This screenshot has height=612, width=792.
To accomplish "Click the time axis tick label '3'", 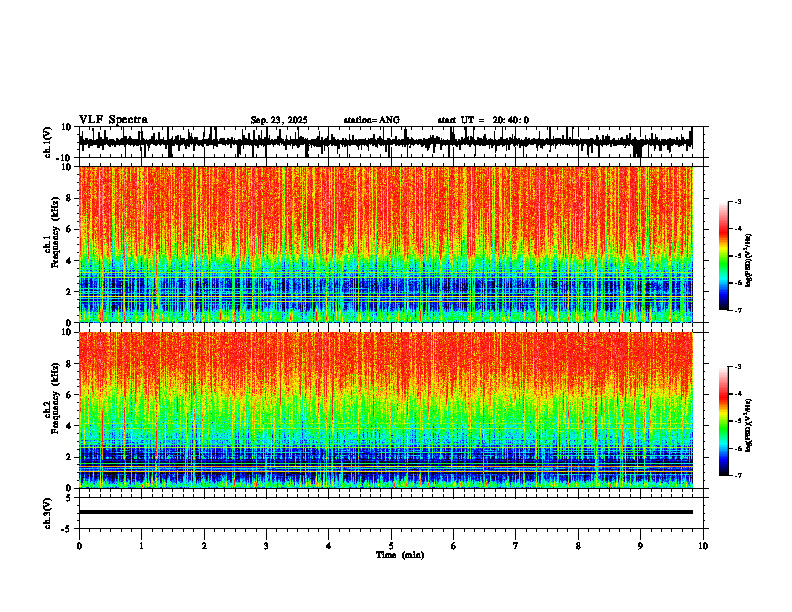I will tap(266, 546).
